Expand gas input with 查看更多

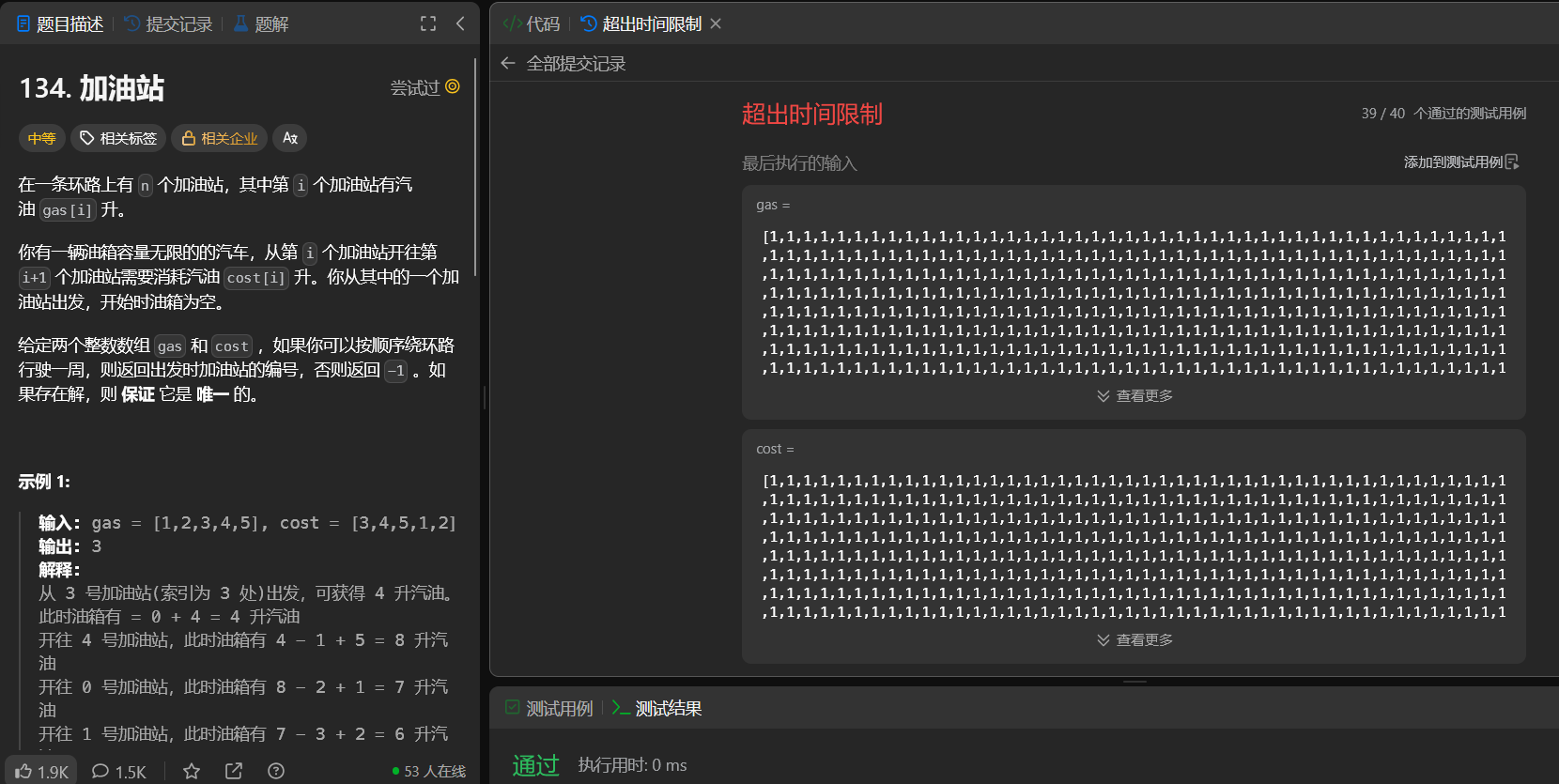(x=1135, y=396)
